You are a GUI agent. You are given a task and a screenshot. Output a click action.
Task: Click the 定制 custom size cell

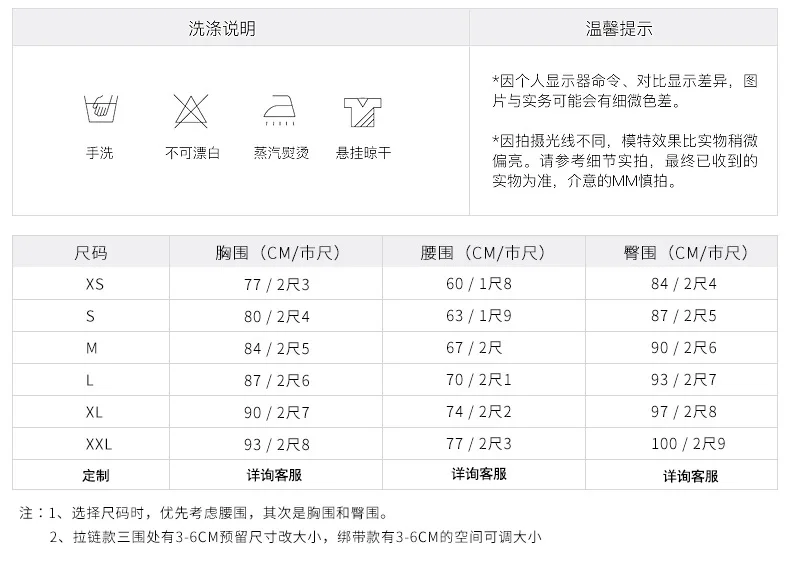click(96, 475)
